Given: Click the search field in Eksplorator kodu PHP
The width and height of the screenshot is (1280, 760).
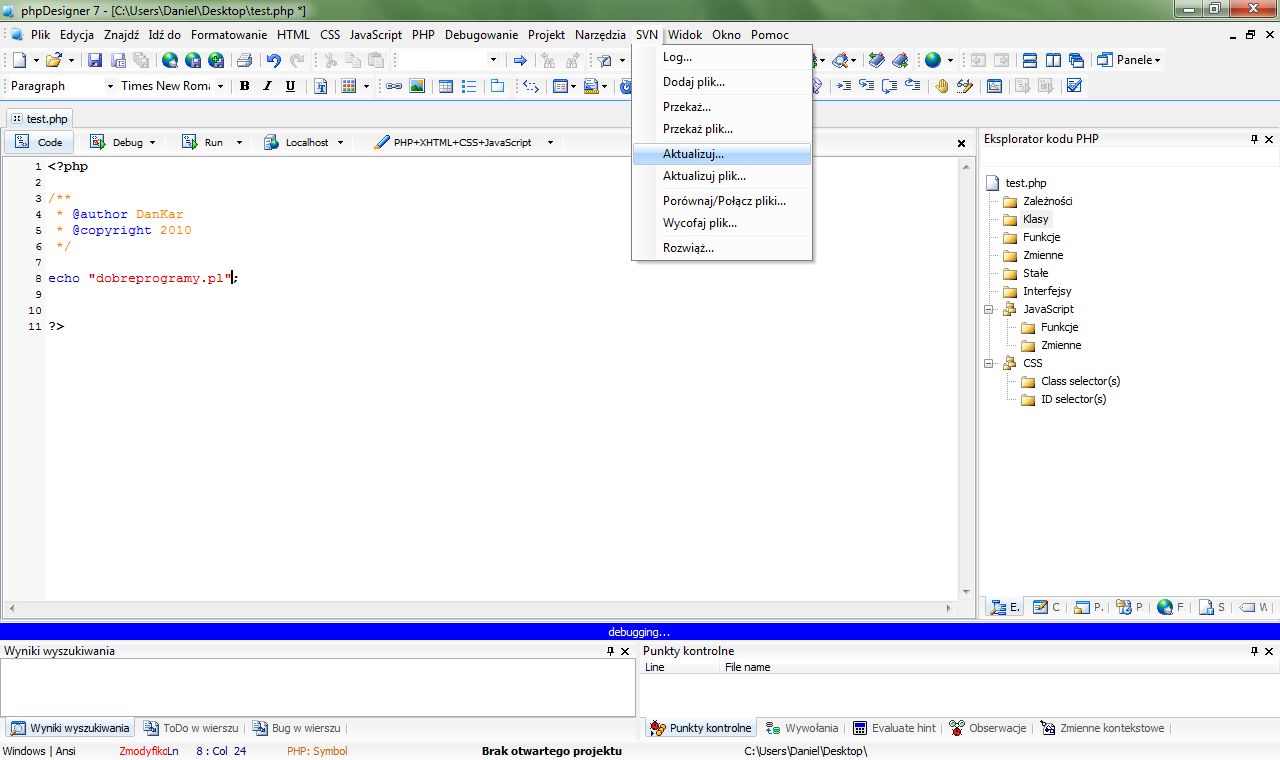Looking at the screenshot, I should [x=1129, y=158].
